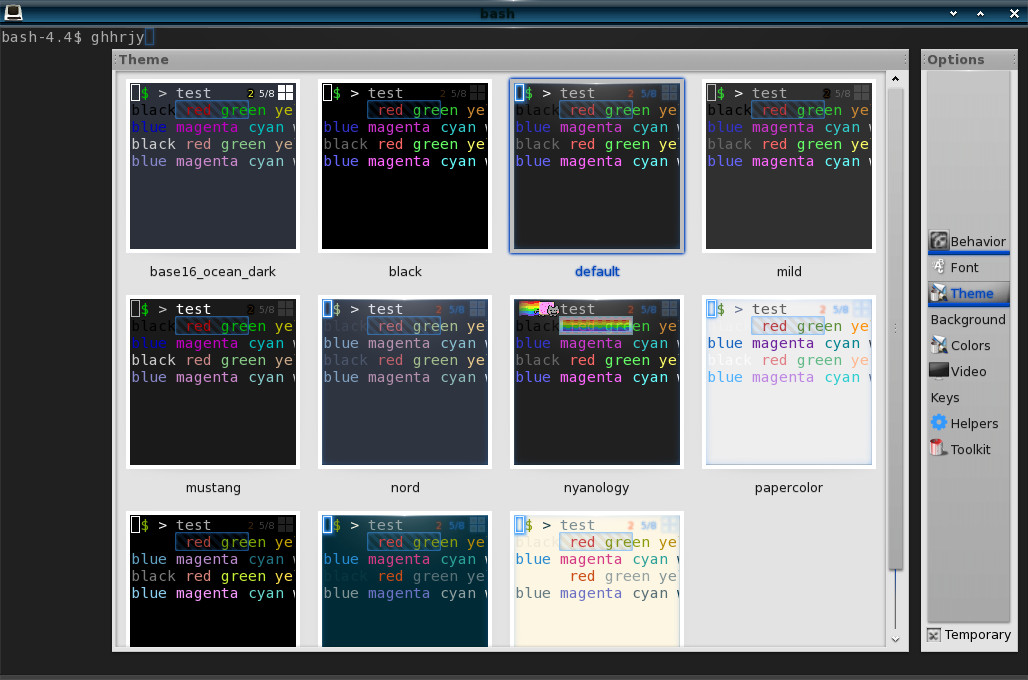Open the Video options section
Image resolution: width=1028 pixels, height=680 pixels.
coord(968,371)
